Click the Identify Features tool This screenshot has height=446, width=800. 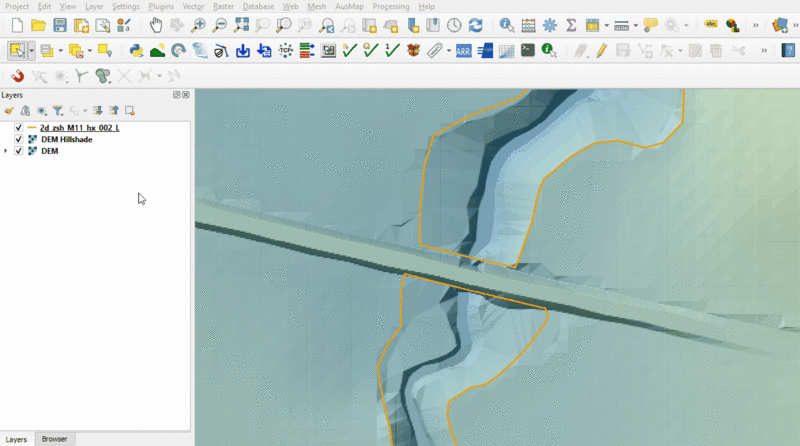point(506,25)
